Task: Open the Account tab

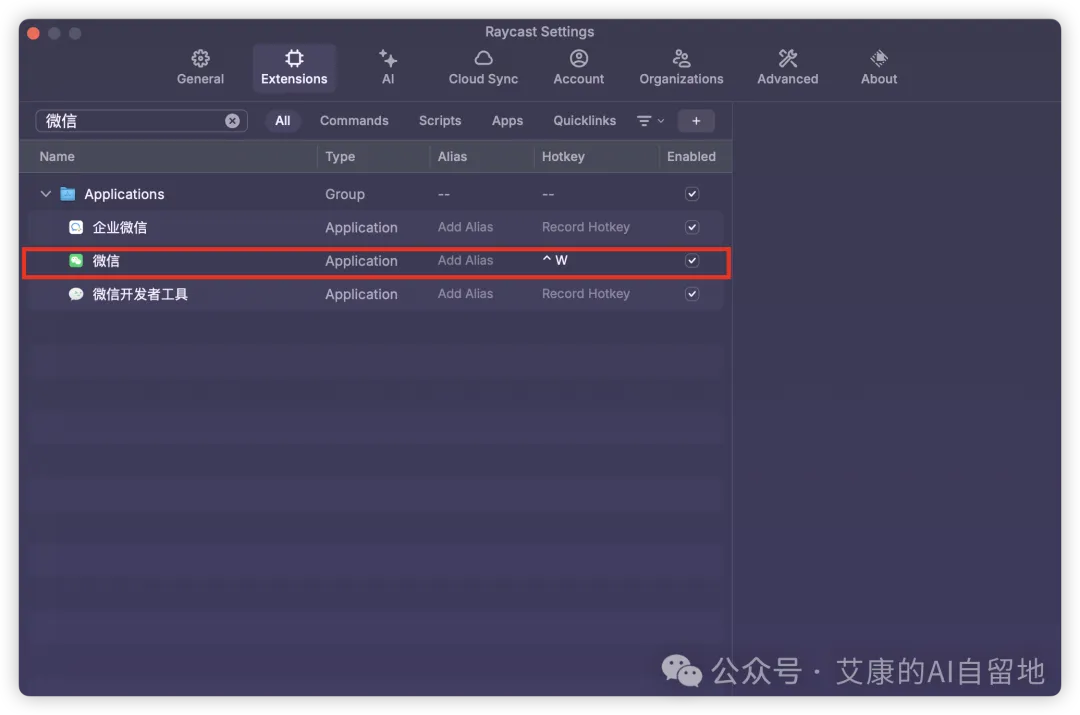Action: coord(579,68)
